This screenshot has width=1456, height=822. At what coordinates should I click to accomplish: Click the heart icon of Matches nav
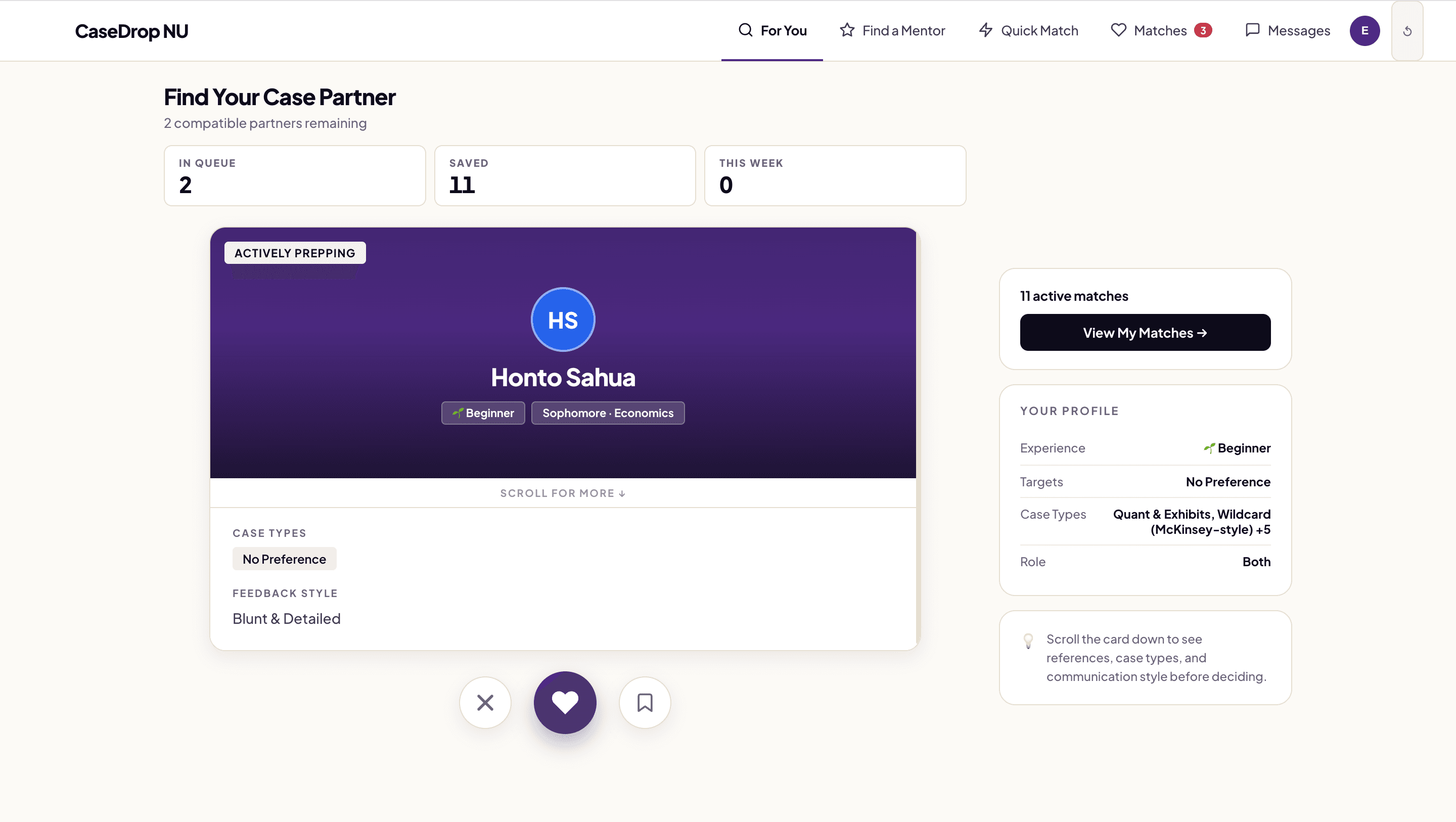coord(1119,30)
